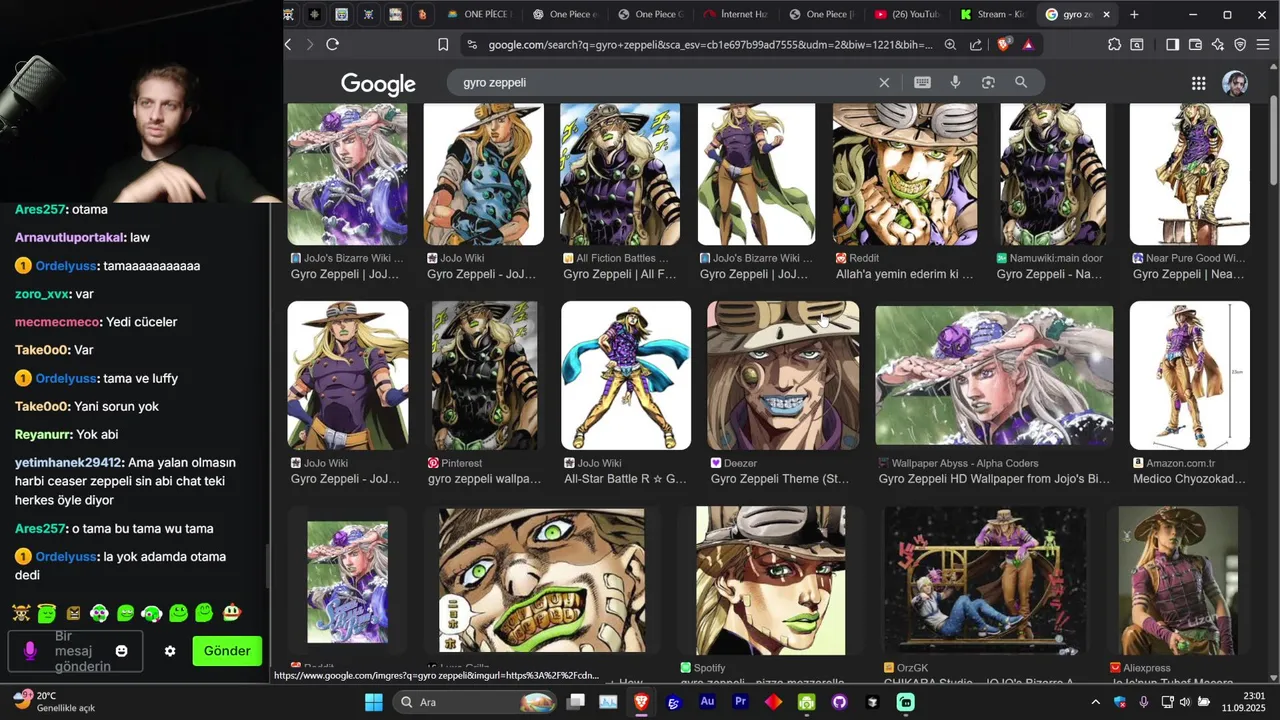This screenshot has width=1280, height=720.
Task: Open All Fiction Battles Gyro thumbnail
Action: pos(620,174)
